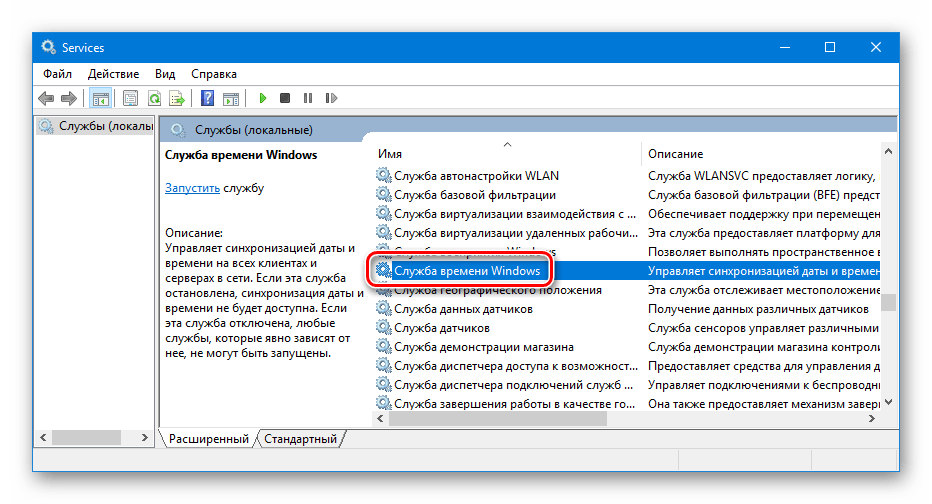Open Properties toolbar icon

point(130,98)
